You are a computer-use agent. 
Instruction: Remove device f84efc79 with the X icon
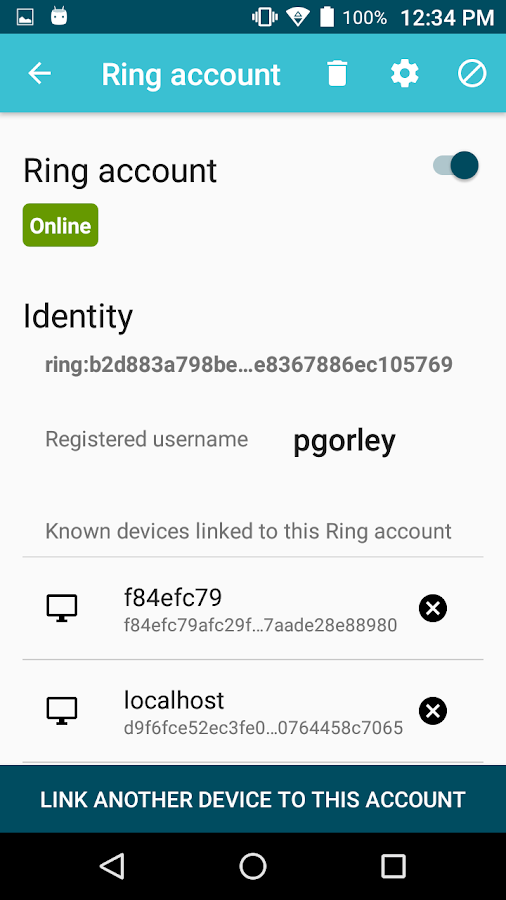pos(433,608)
